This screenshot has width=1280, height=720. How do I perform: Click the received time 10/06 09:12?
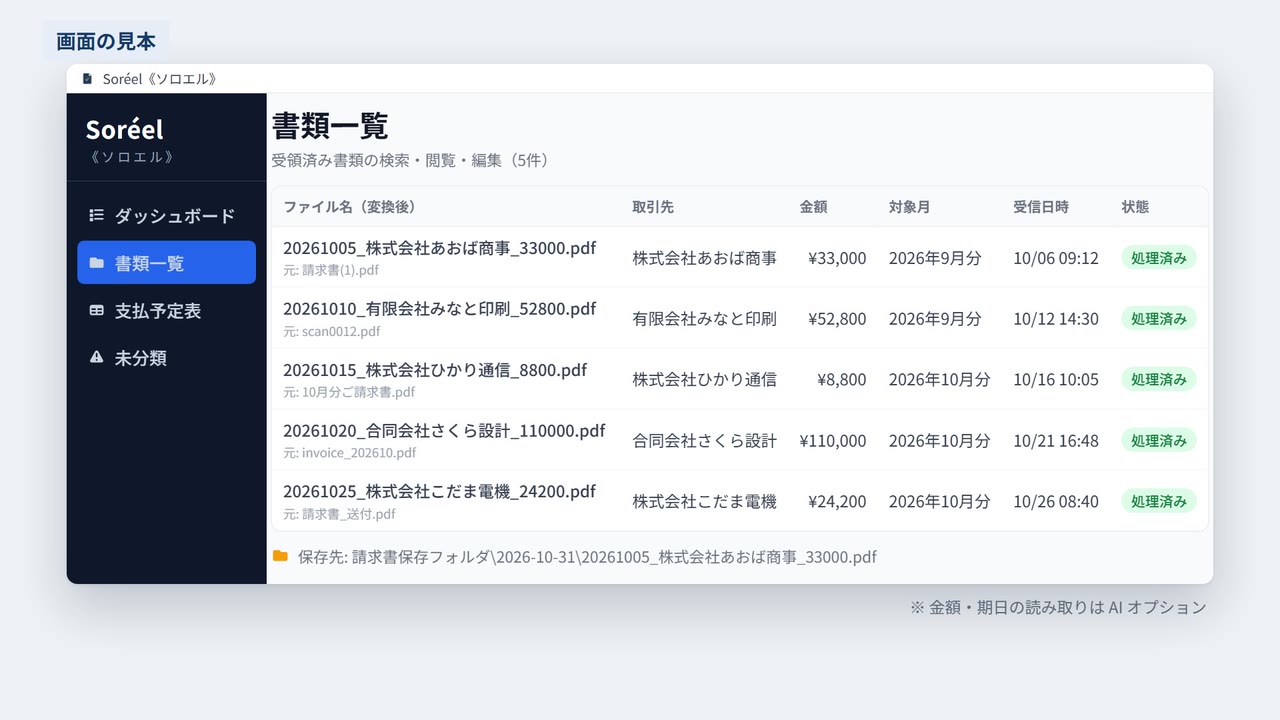(1056, 258)
